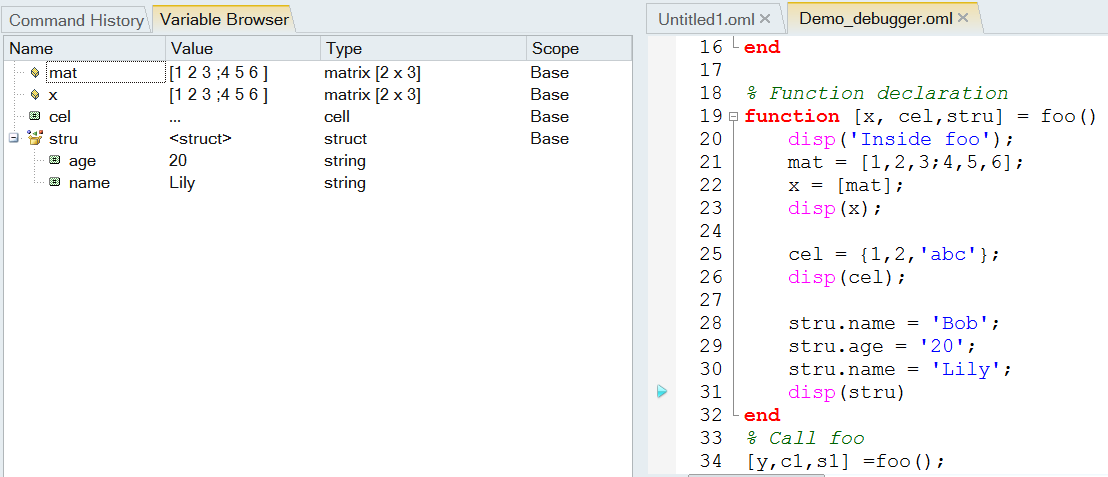Click the matrix icon beside mat variable
This screenshot has height=477, width=1108.
pyautogui.click(x=35, y=73)
